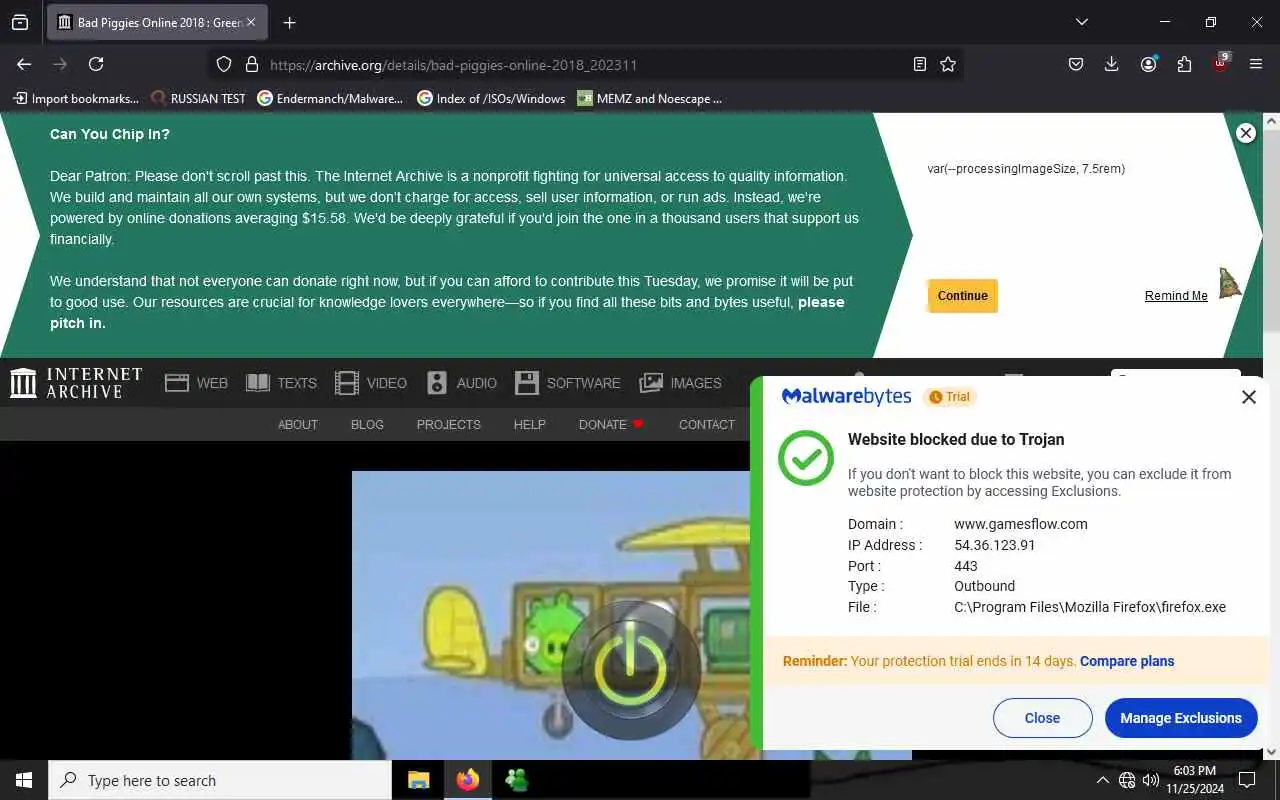The height and width of the screenshot is (800, 1280).
Task: Click the DONATE link with heart
Action: 611,425
